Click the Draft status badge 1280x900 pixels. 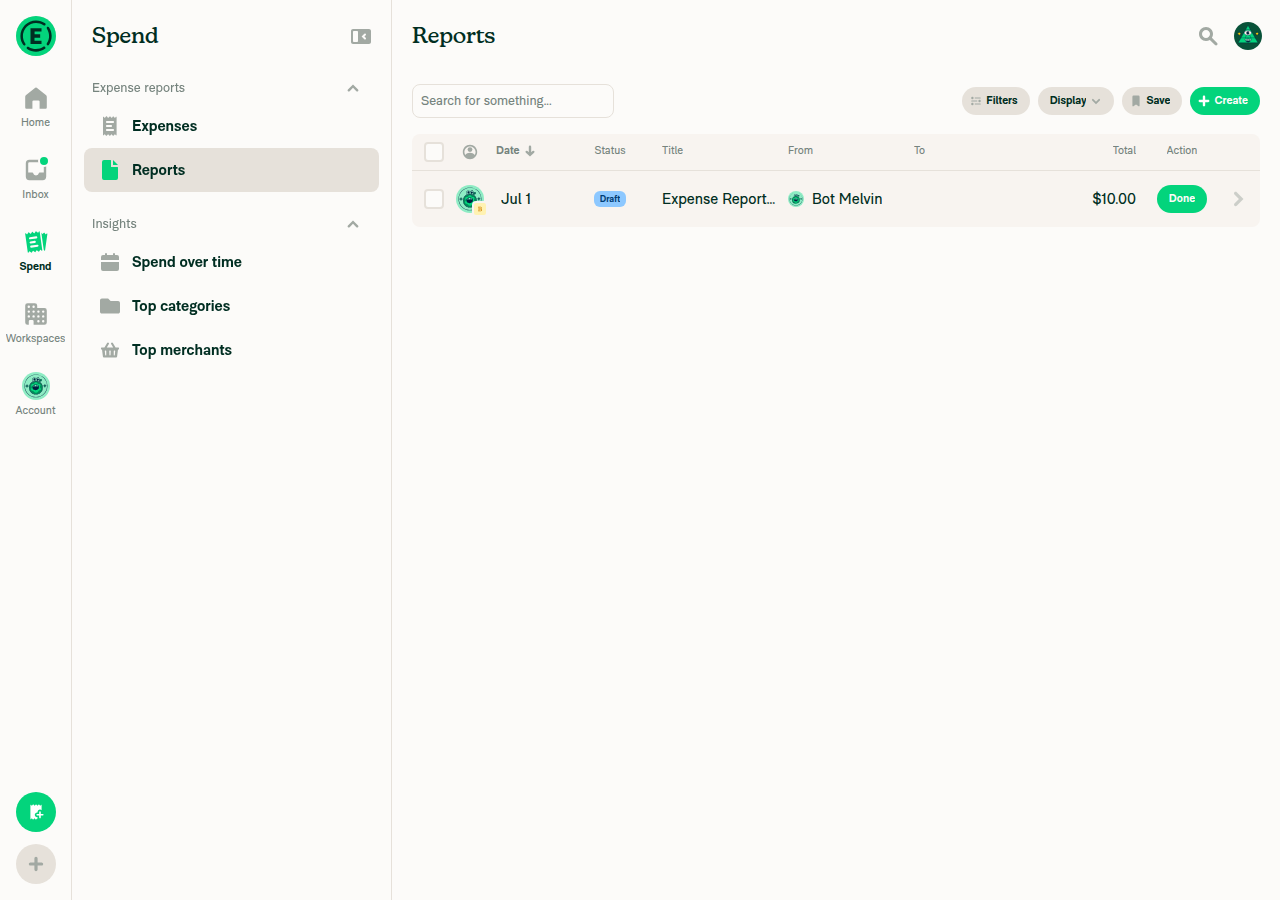pyautogui.click(x=610, y=199)
